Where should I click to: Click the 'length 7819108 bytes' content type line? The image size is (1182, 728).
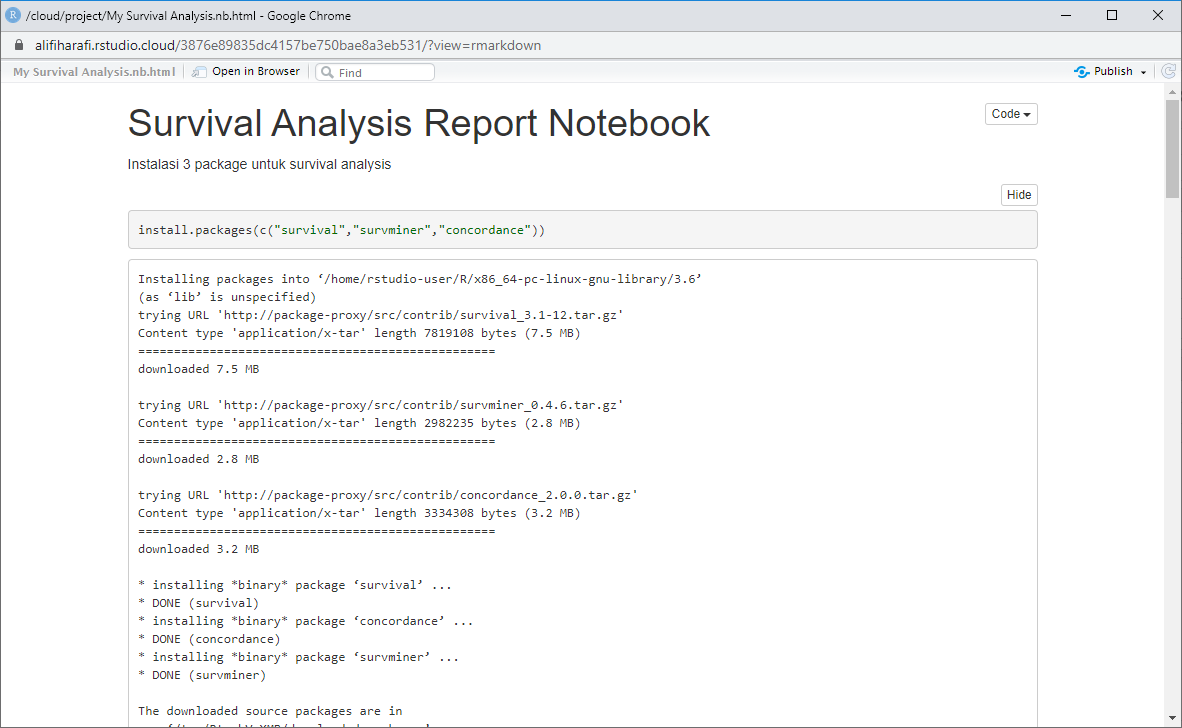(359, 333)
